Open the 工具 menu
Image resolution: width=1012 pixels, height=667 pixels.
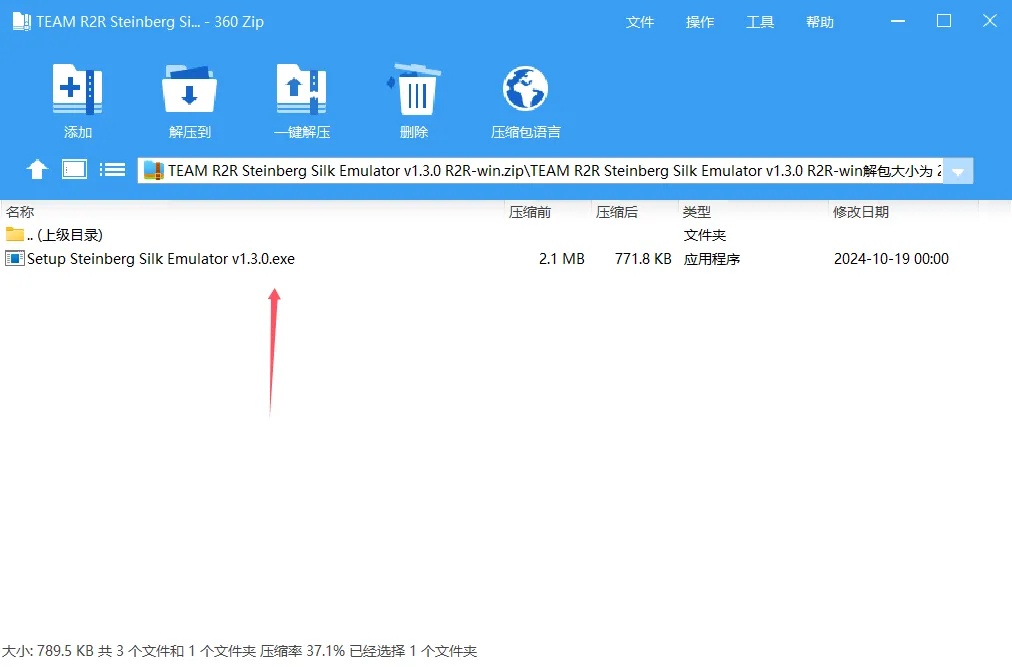point(759,21)
